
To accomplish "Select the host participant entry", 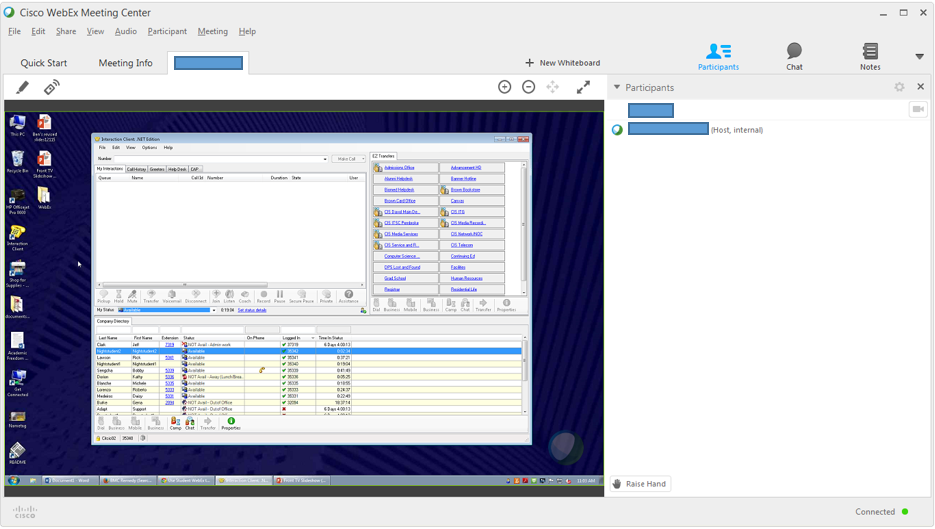I will [689, 129].
